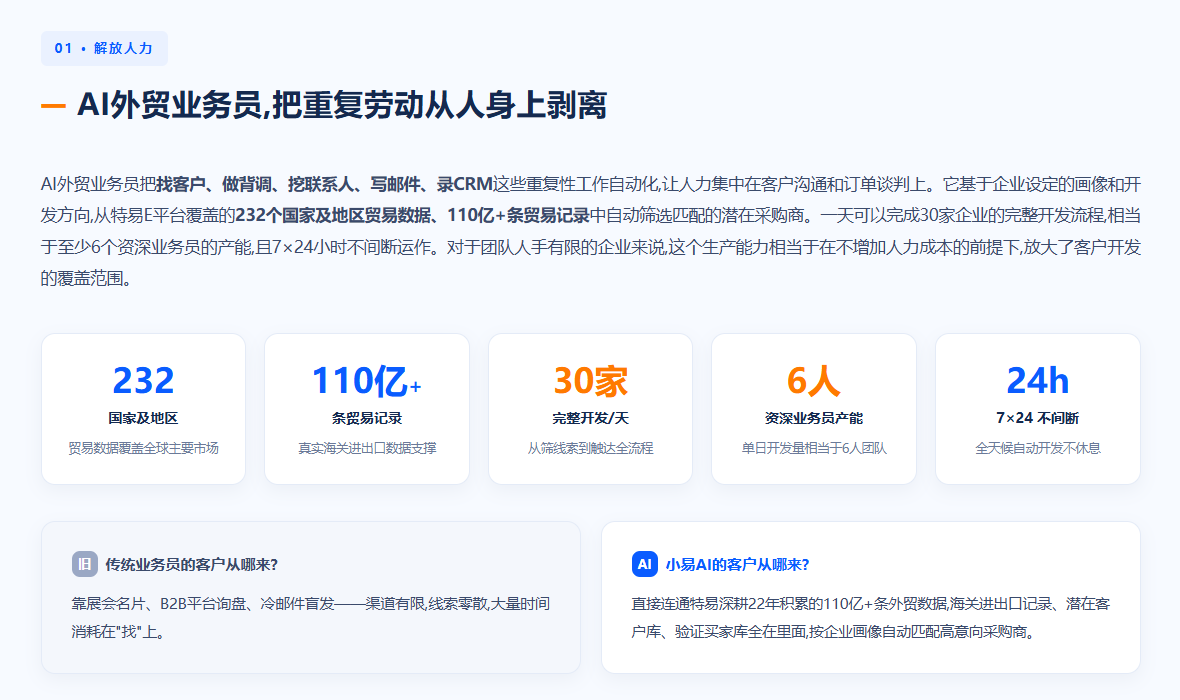The width and height of the screenshot is (1180, 700).
Task: Click the 国家及地区 label
Action: (x=143, y=418)
